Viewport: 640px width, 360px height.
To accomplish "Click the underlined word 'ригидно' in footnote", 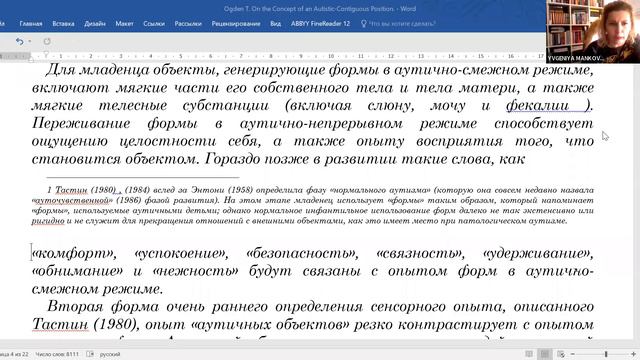I will click(x=48, y=221).
